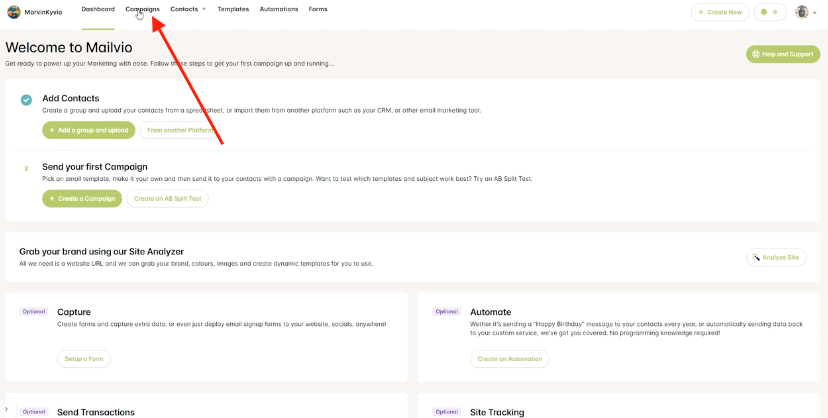Viewport: 828px width, 418px height.
Task: Click the MarvinKyvio logo avatar
Action: click(14, 12)
